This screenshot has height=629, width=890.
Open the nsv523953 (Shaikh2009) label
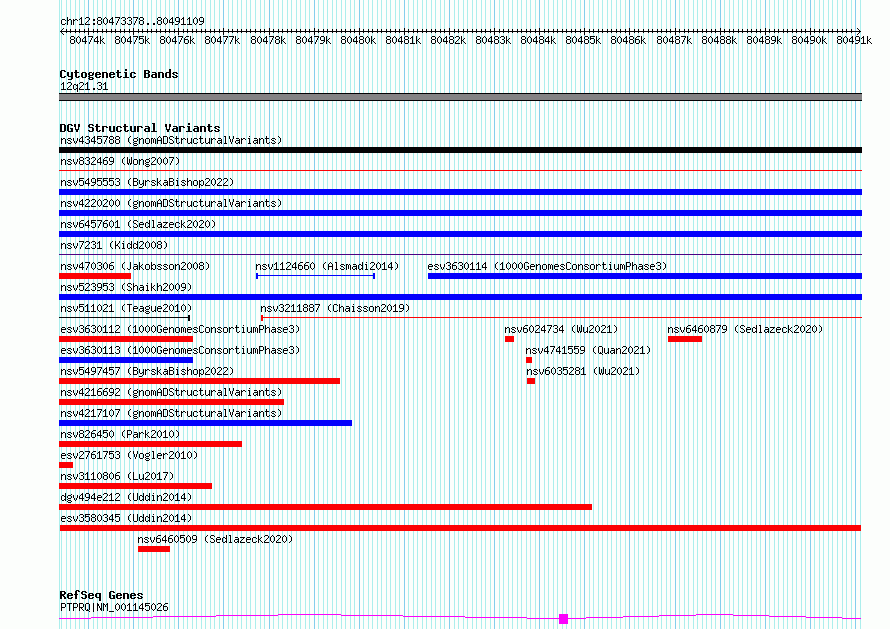tap(126, 287)
